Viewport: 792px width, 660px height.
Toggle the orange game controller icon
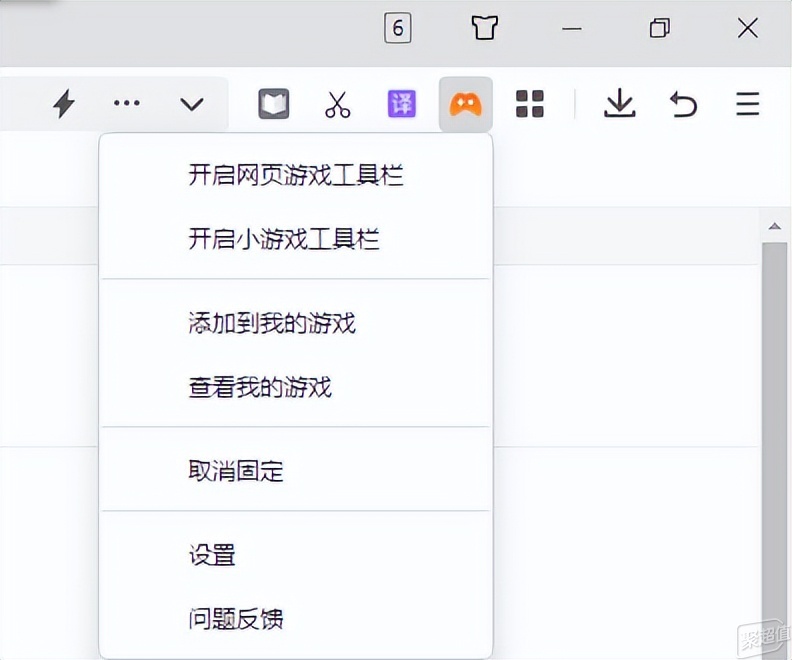coord(466,105)
